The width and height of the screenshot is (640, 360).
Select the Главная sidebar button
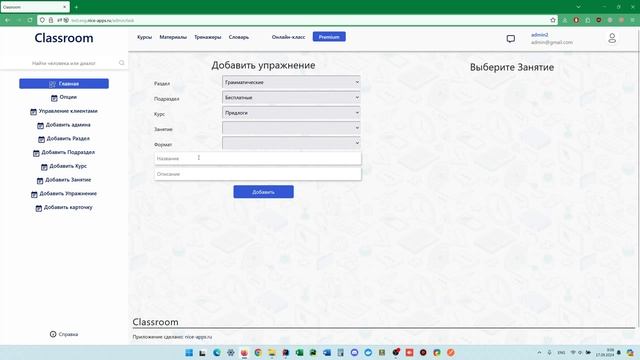point(64,84)
